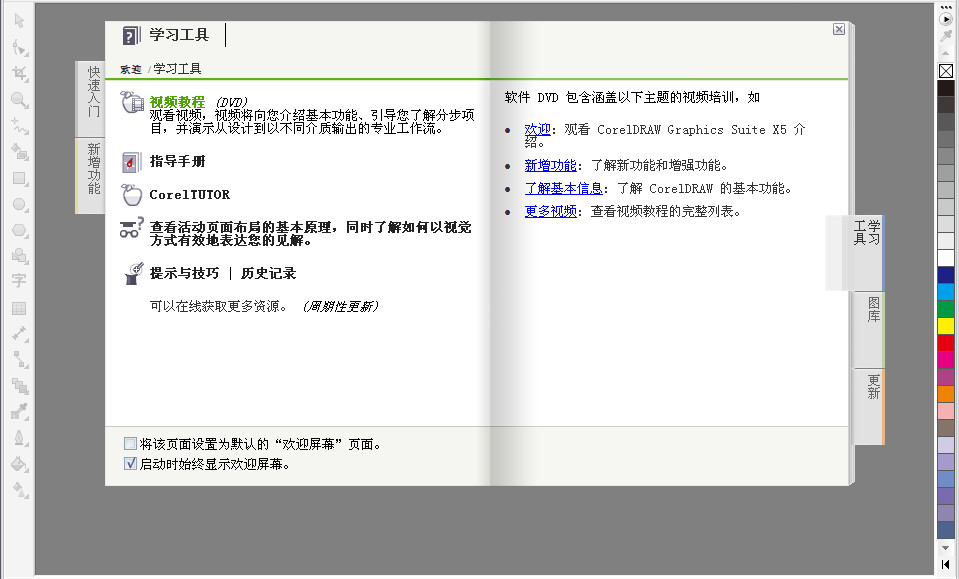This screenshot has height=579, width=959.
Task: Enable set page as default welcome screen checkbox
Action: 130,443
